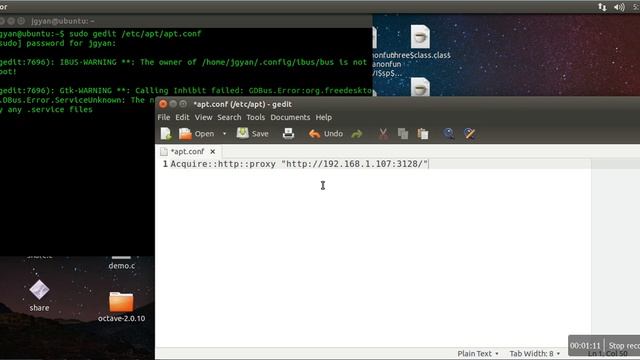
Task: Open the Search menu in gedit
Action: click(x=229, y=117)
